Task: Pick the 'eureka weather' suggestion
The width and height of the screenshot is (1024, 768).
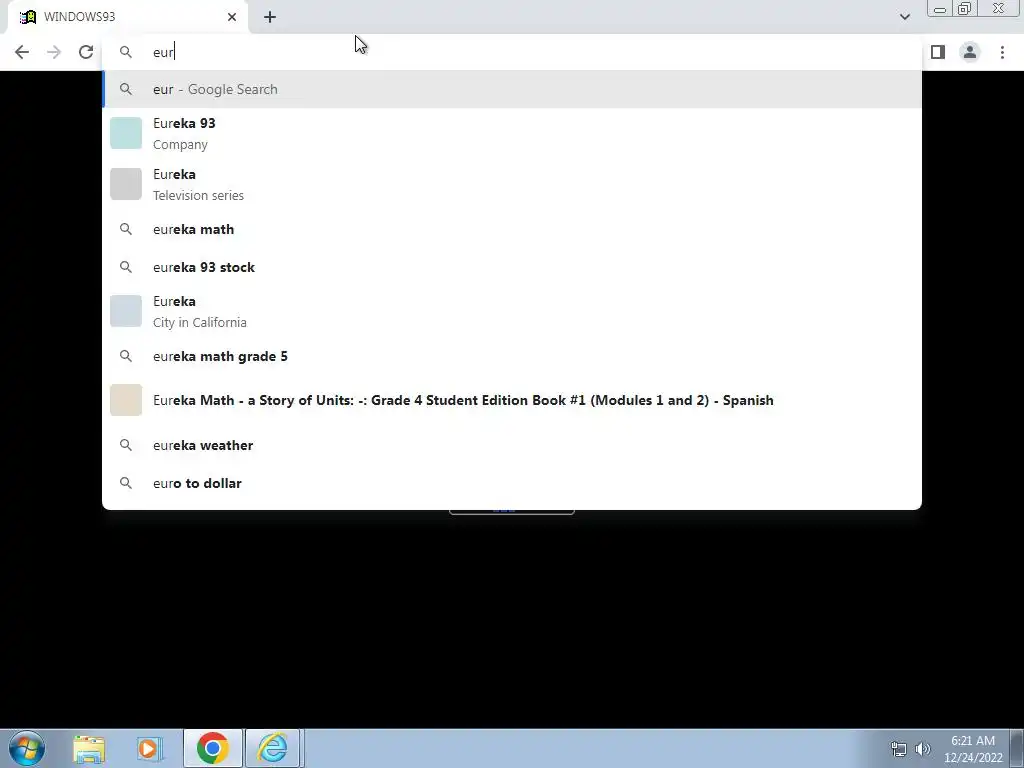Action: [512, 445]
